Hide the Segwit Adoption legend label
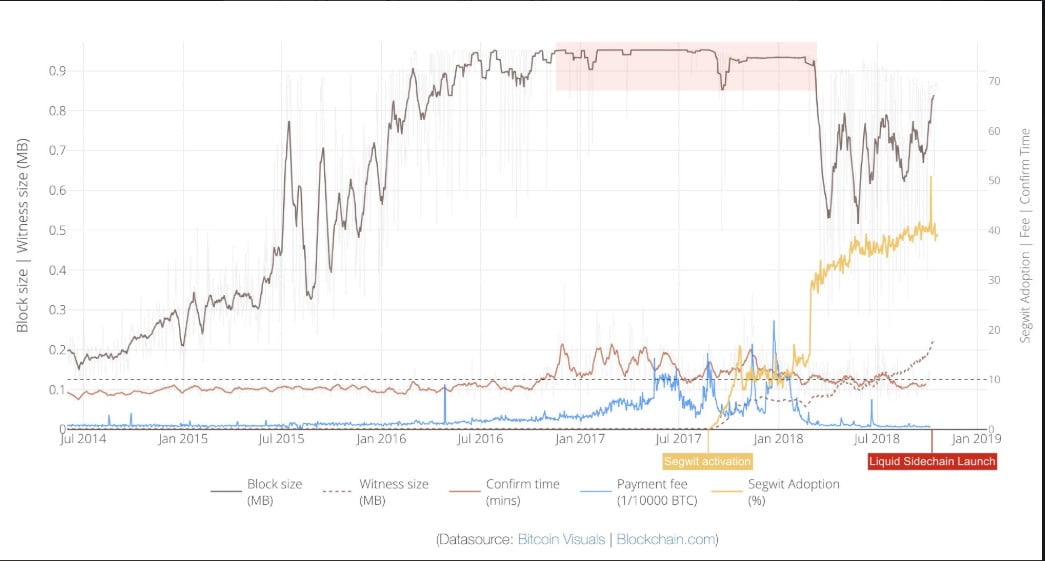The height and width of the screenshot is (561, 1045). [x=794, y=491]
